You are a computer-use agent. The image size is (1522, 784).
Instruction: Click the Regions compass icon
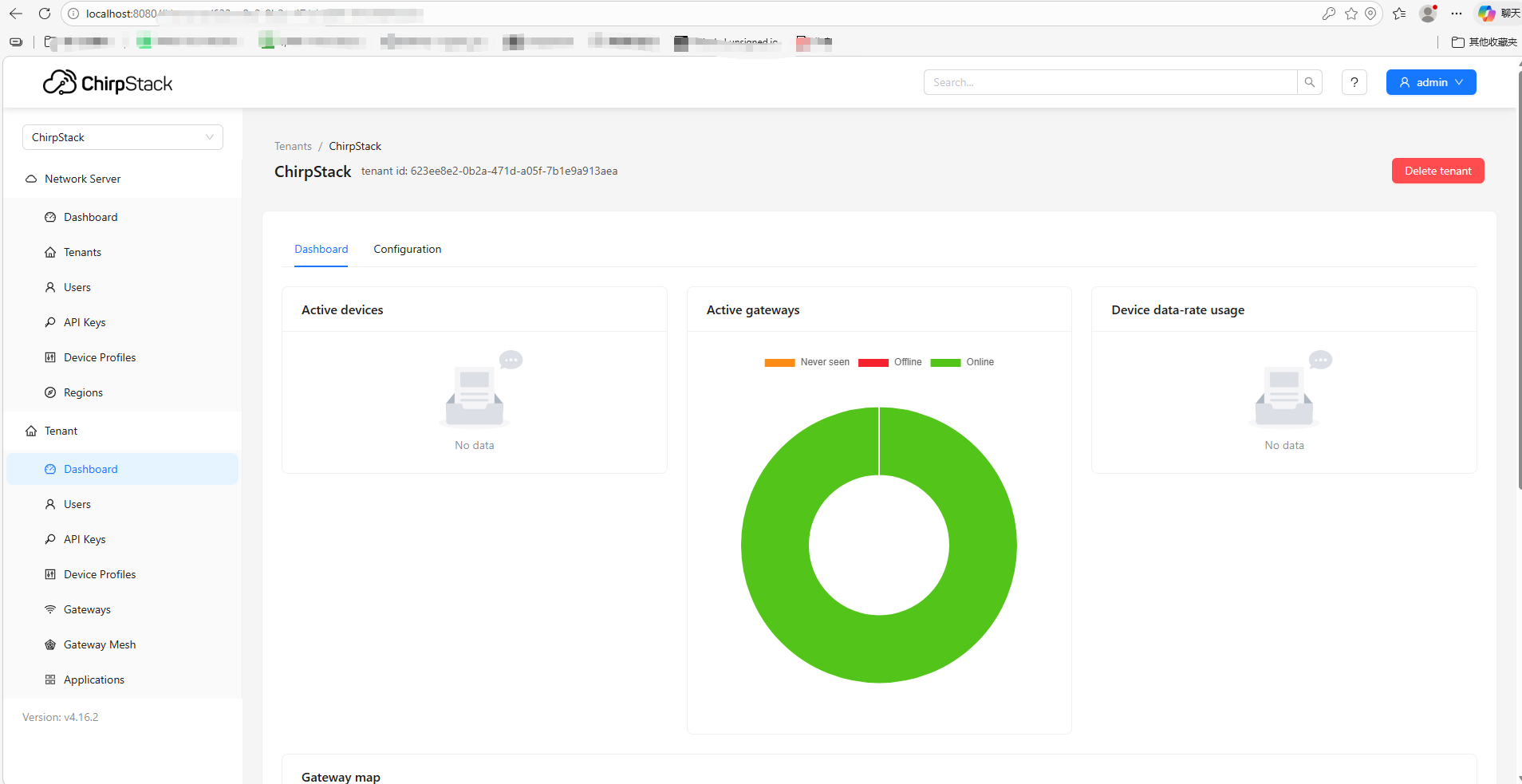(50, 392)
